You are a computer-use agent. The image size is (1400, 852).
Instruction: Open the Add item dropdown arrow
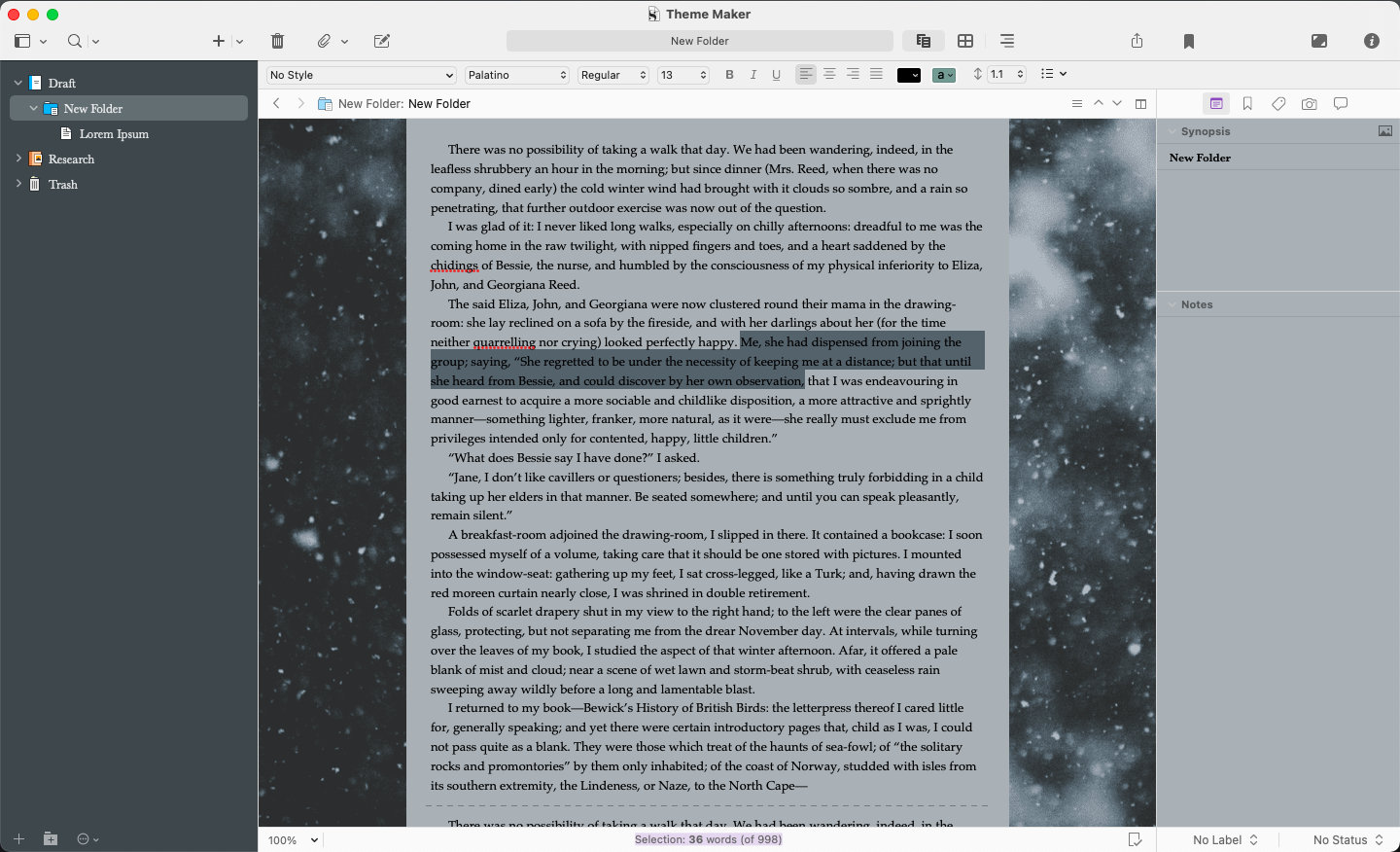239,42
